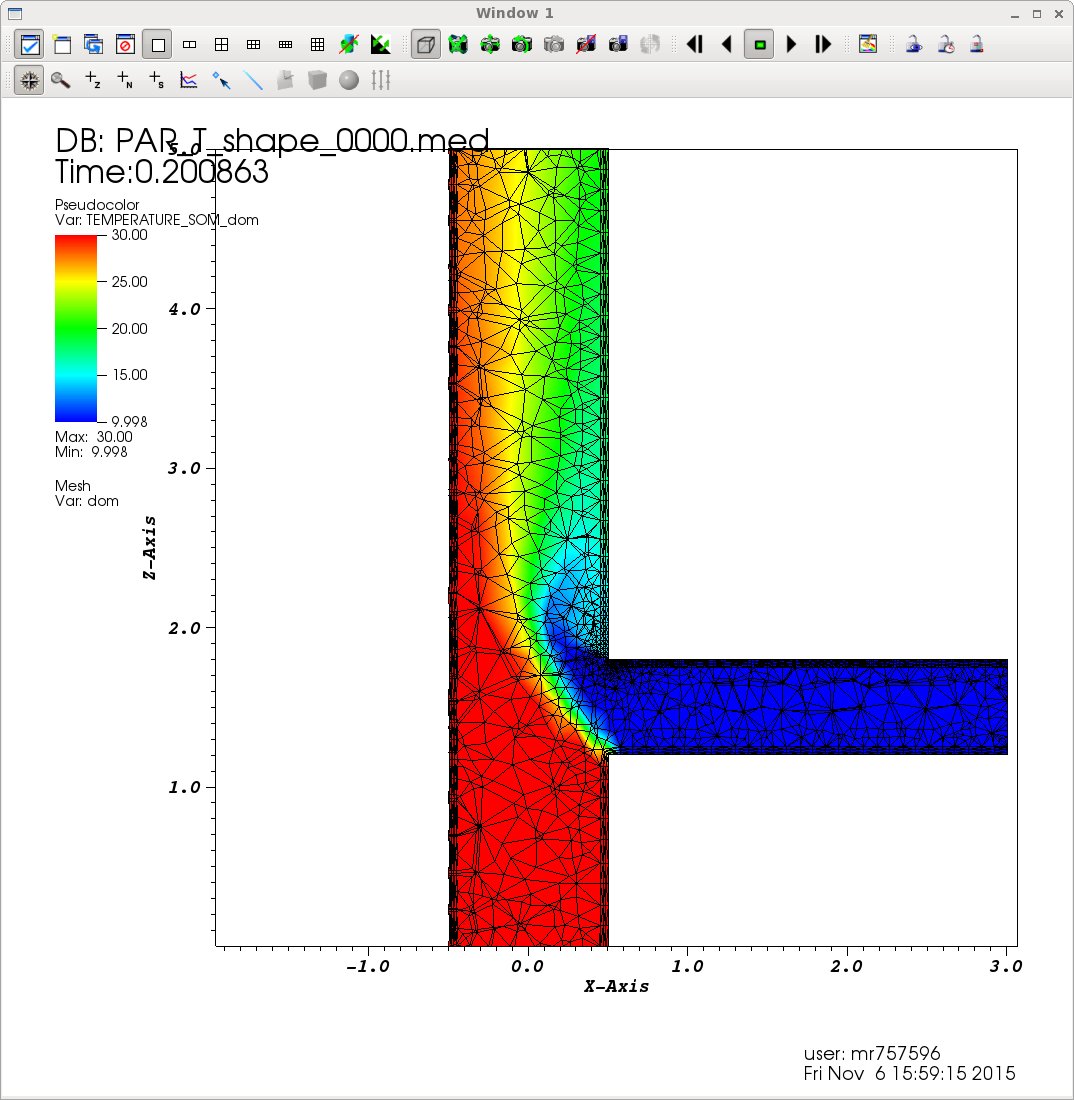Click the Axis Restriction tool sliders
The width and height of the screenshot is (1074, 1100).
pos(381,80)
